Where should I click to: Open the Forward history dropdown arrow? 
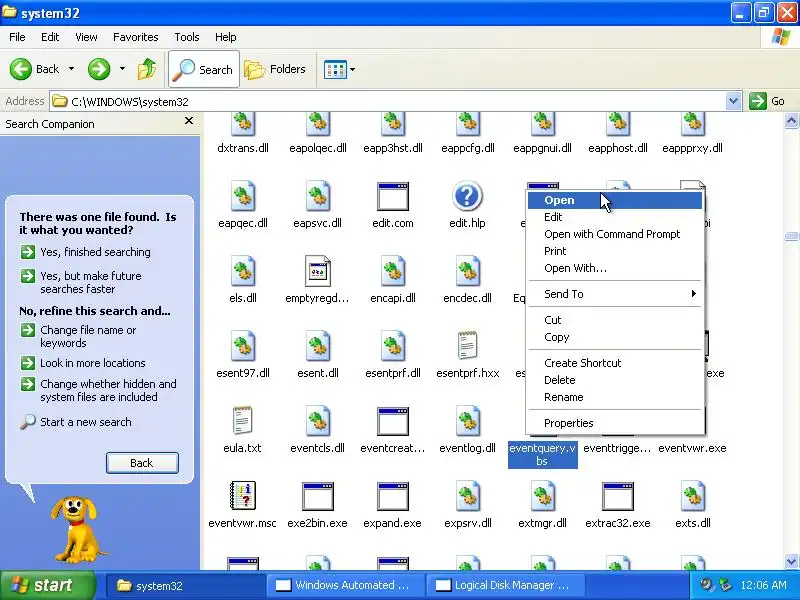tap(122, 69)
